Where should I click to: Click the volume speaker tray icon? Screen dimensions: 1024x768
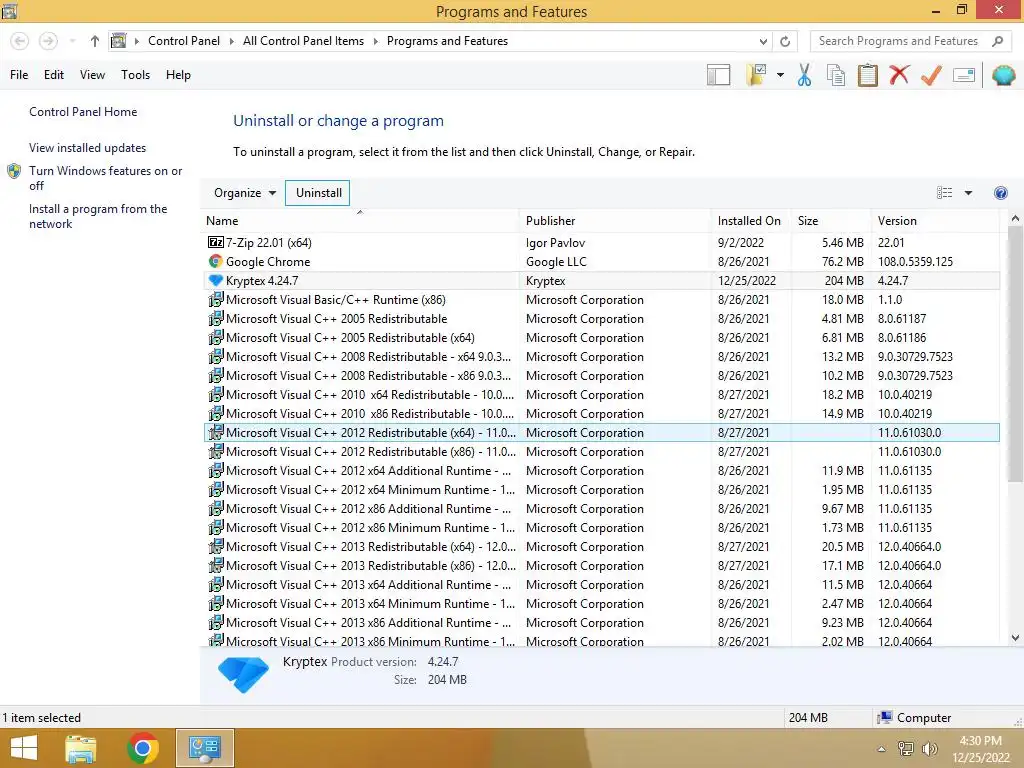click(929, 748)
